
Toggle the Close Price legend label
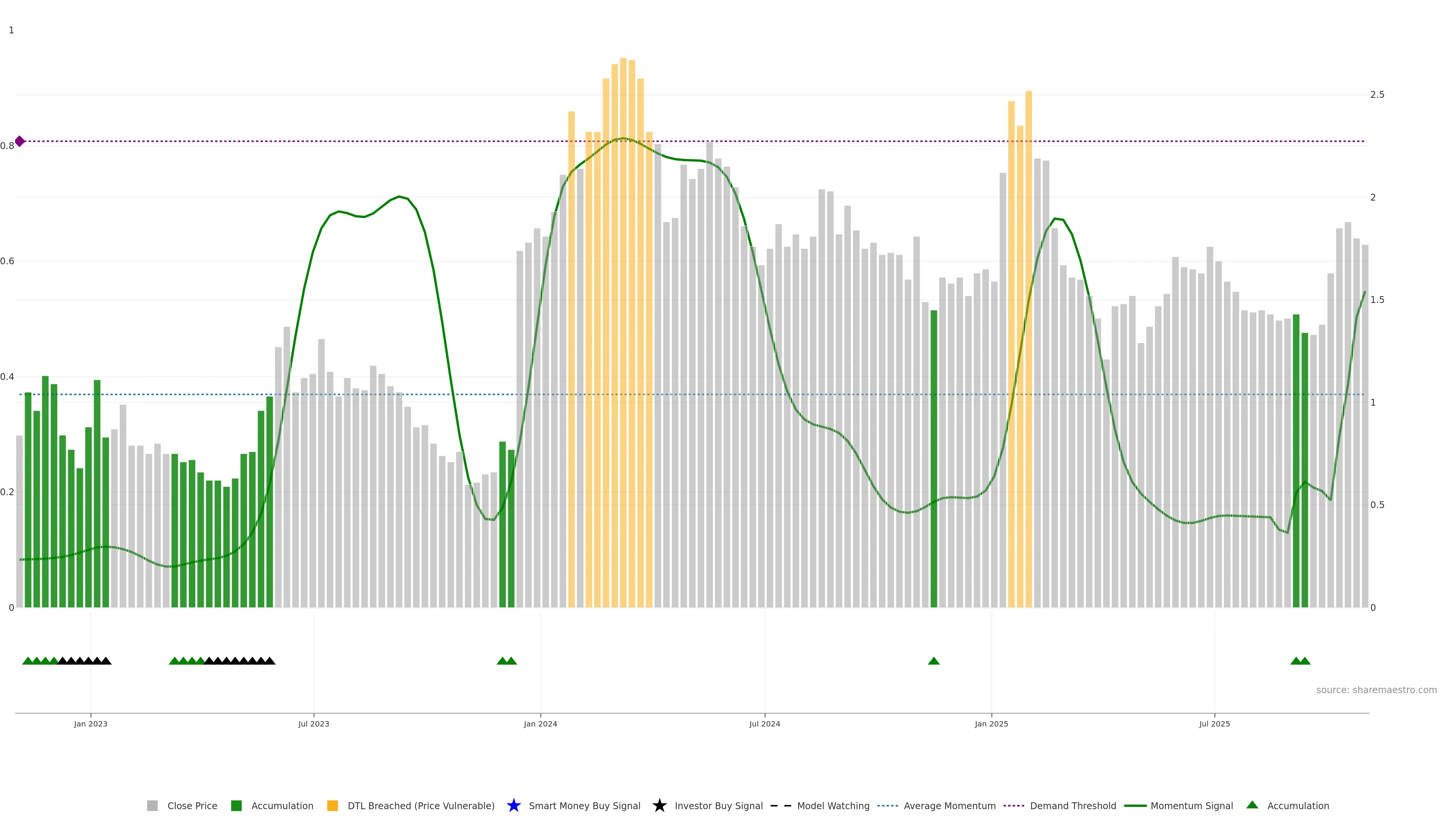[x=192, y=805]
